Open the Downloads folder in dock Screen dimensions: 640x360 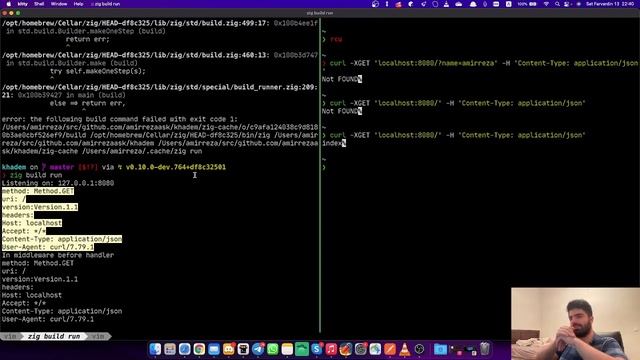tap(440, 349)
